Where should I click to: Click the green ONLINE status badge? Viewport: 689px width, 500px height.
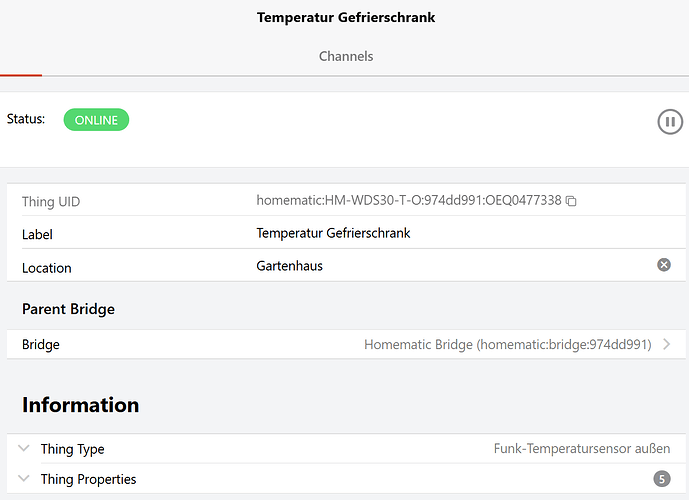tap(96, 120)
